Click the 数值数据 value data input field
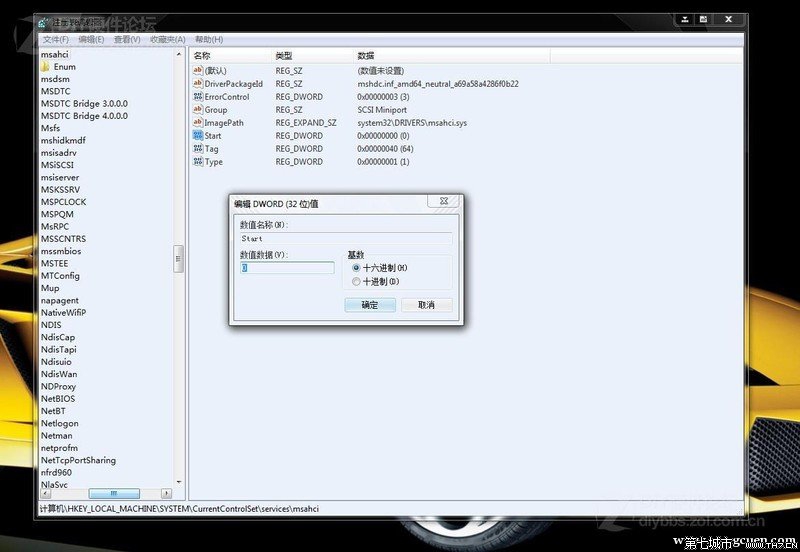 [287, 268]
